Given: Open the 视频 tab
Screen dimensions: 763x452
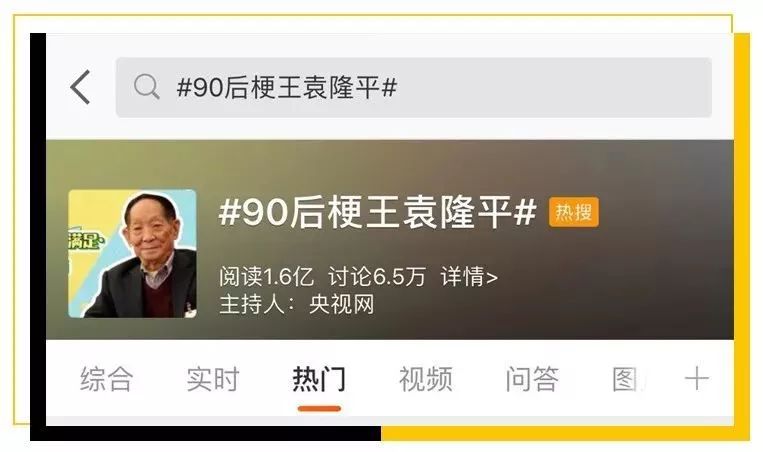Looking at the screenshot, I should point(426,379).
